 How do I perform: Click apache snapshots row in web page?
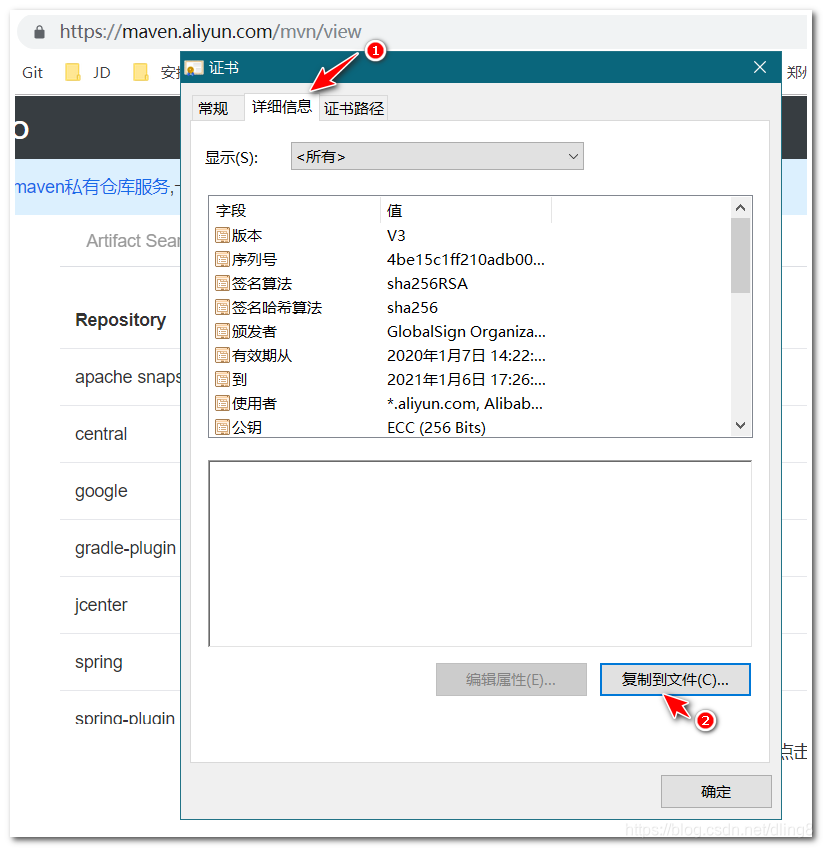tap(128, 377)
